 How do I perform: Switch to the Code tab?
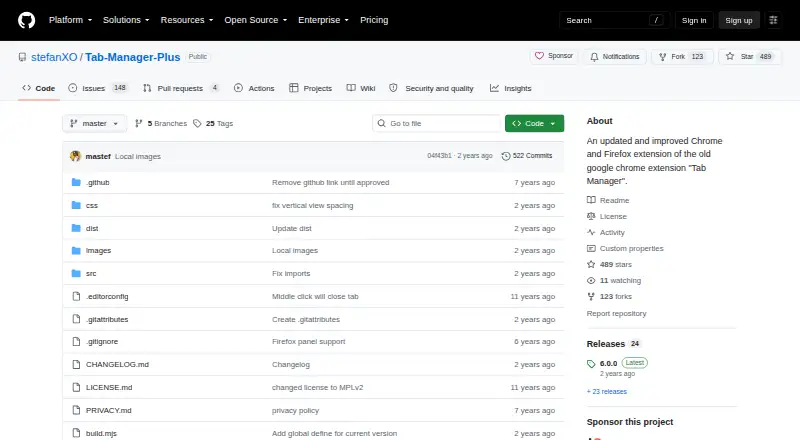click(39, 88)
